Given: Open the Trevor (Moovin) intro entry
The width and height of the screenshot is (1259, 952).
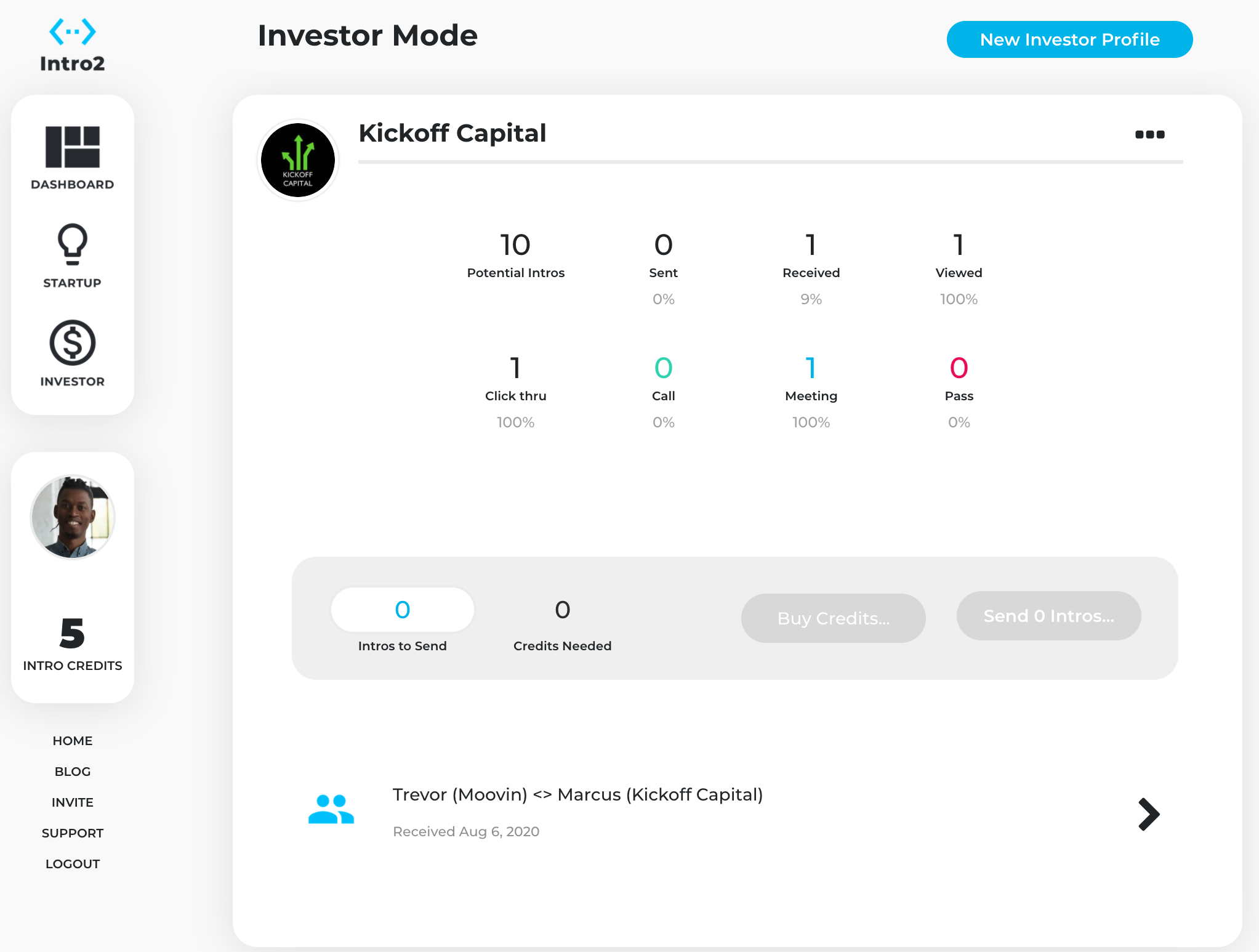Looking at the screenshot, I should [577, 795].
